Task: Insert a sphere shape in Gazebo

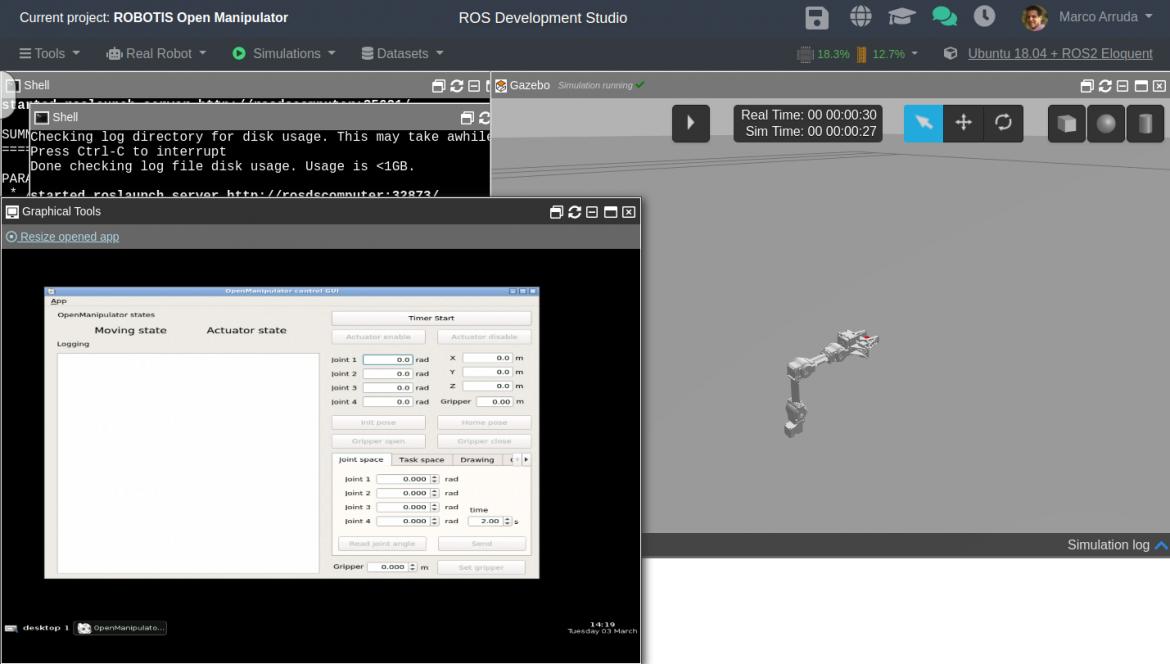Action: click(x=1106, y=123)
